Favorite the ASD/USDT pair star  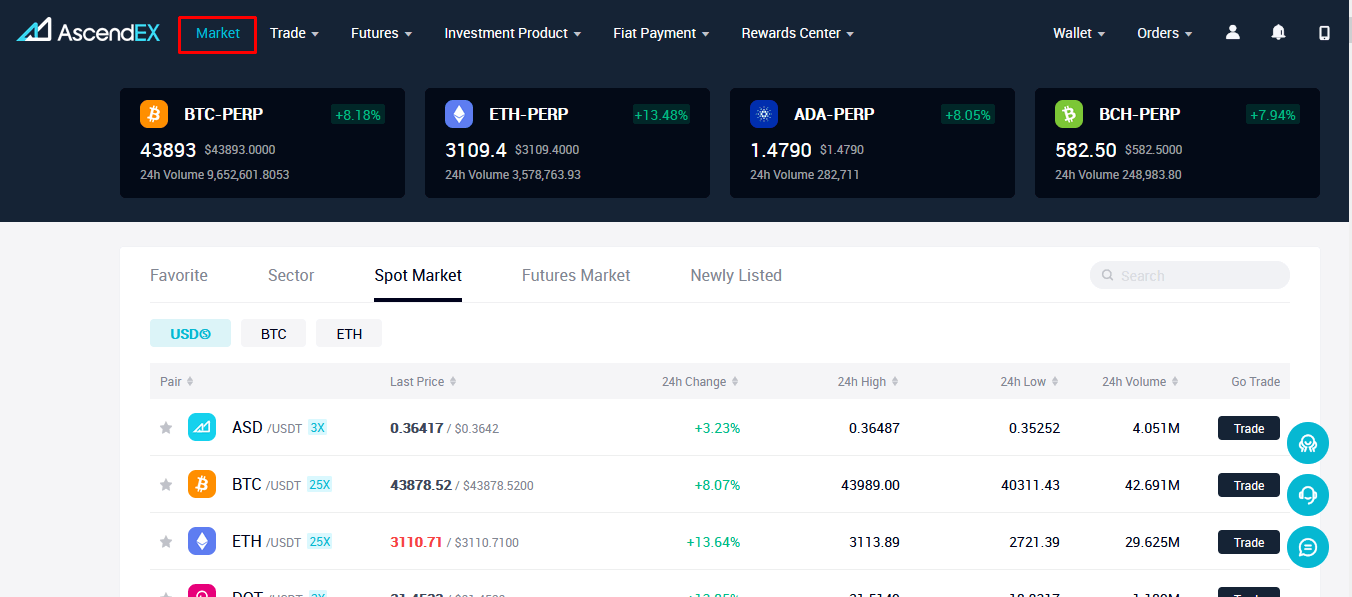coord(166,428)
